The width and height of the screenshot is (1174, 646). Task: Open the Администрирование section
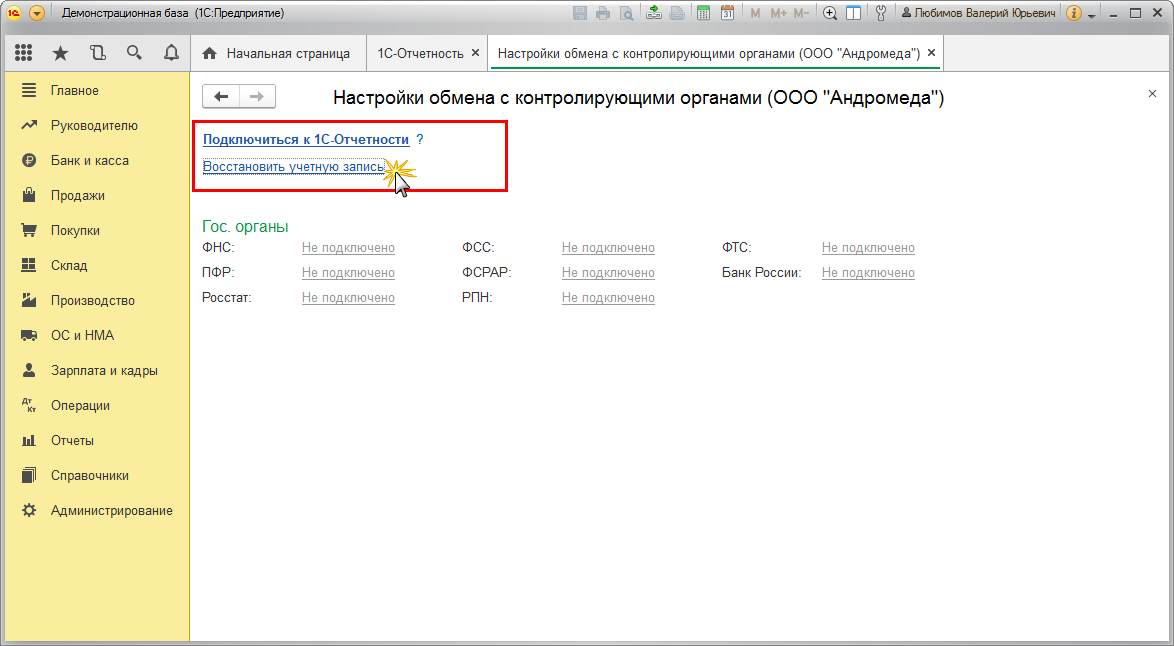coord(97,511)
